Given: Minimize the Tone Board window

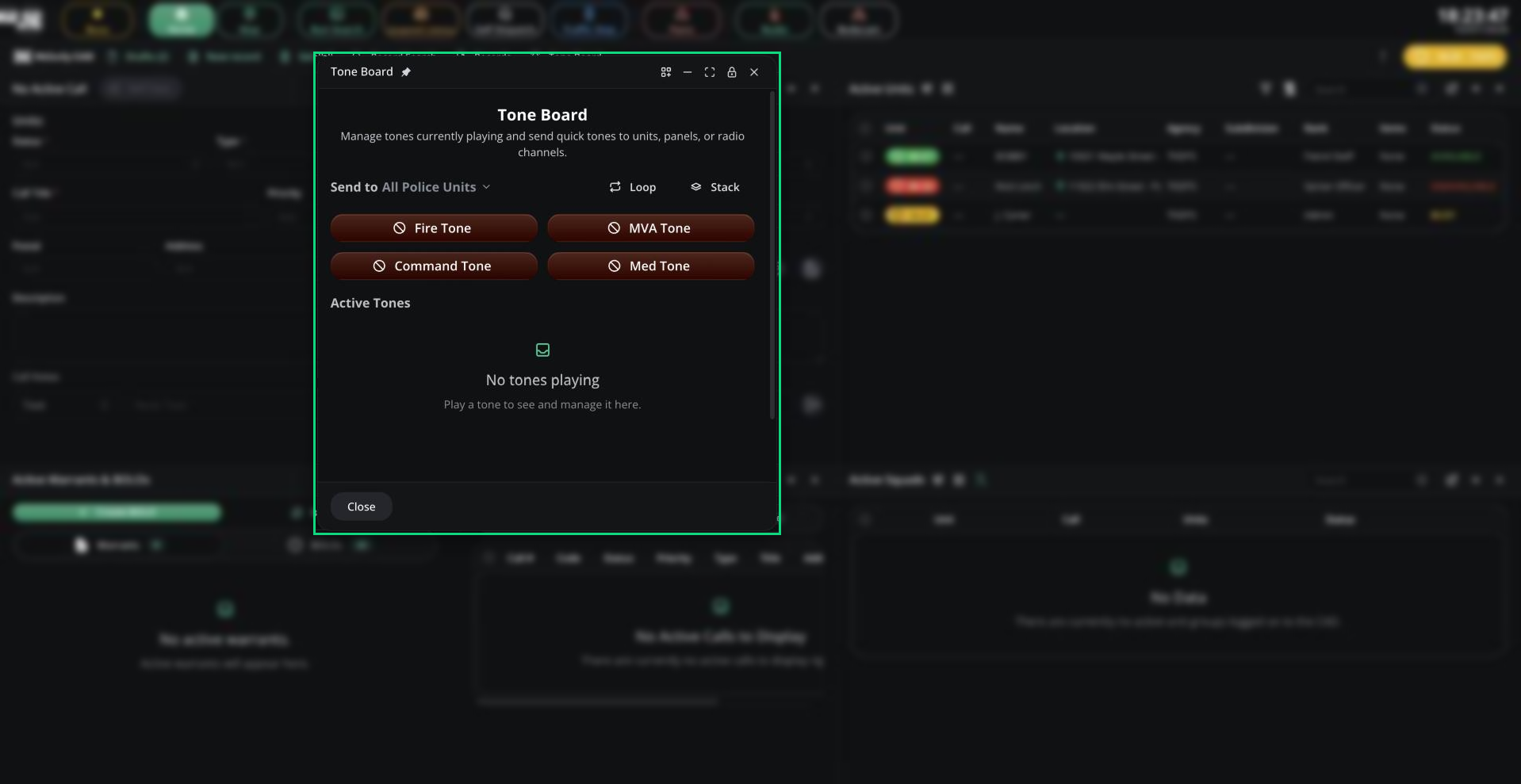Looking at the screenshot, I should [x=688, y=72].
